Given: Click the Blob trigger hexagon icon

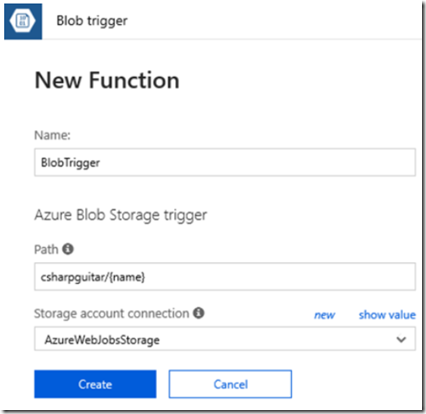Looking at the screenshot, I should click(23, 21).
